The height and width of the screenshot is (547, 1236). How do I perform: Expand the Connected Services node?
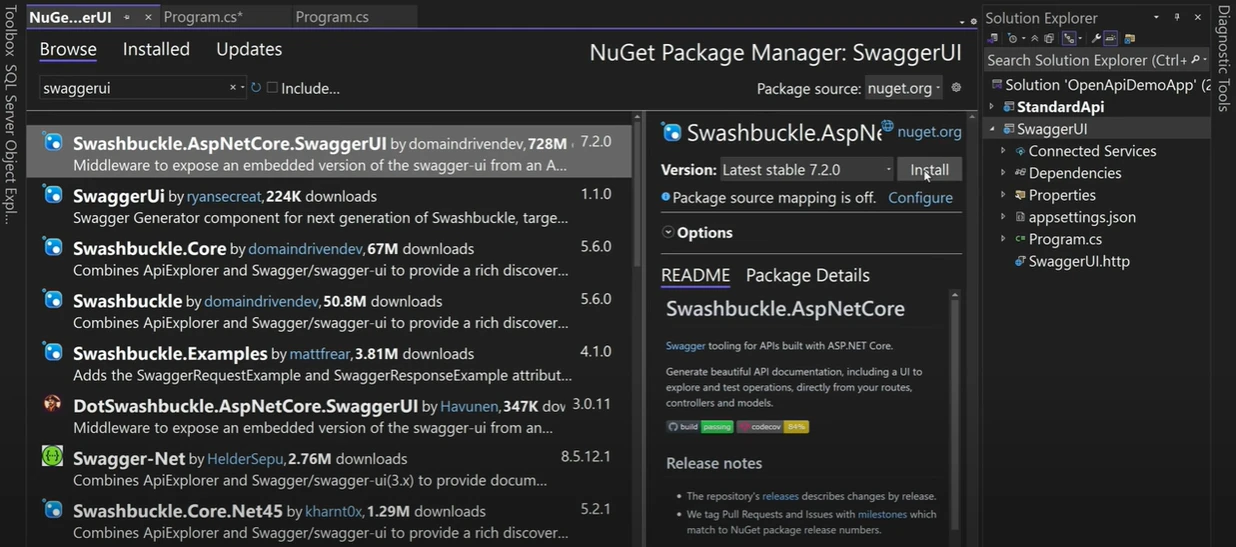coord(1003,151)
